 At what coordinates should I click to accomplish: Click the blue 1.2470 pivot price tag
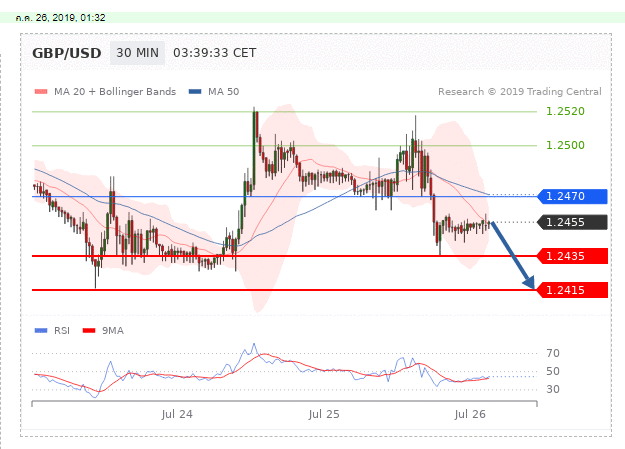tap(572, 196)
